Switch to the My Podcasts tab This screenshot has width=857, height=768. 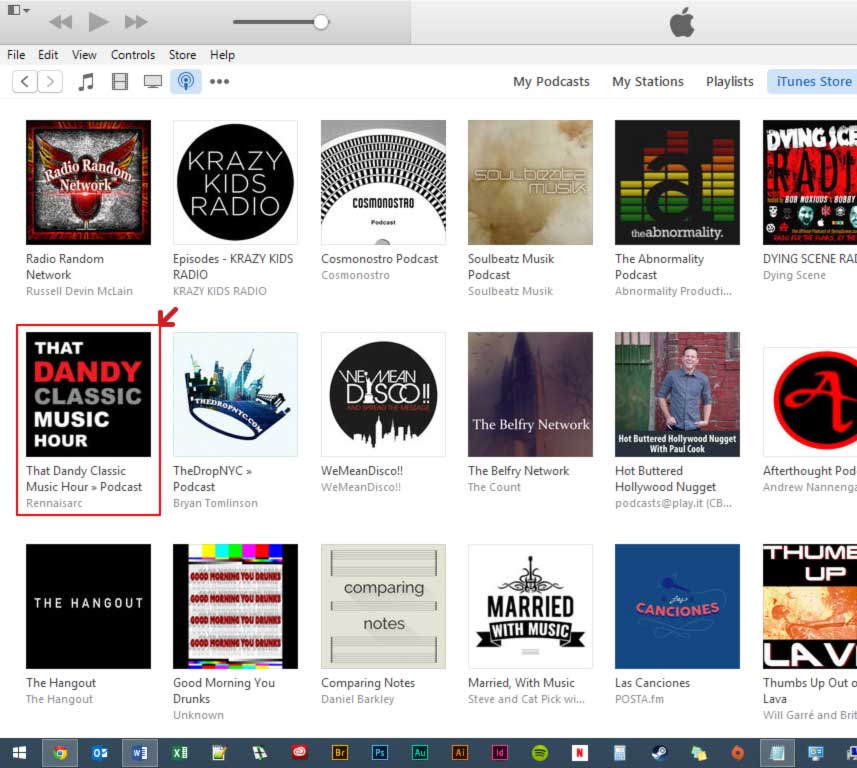pos(551,81)
